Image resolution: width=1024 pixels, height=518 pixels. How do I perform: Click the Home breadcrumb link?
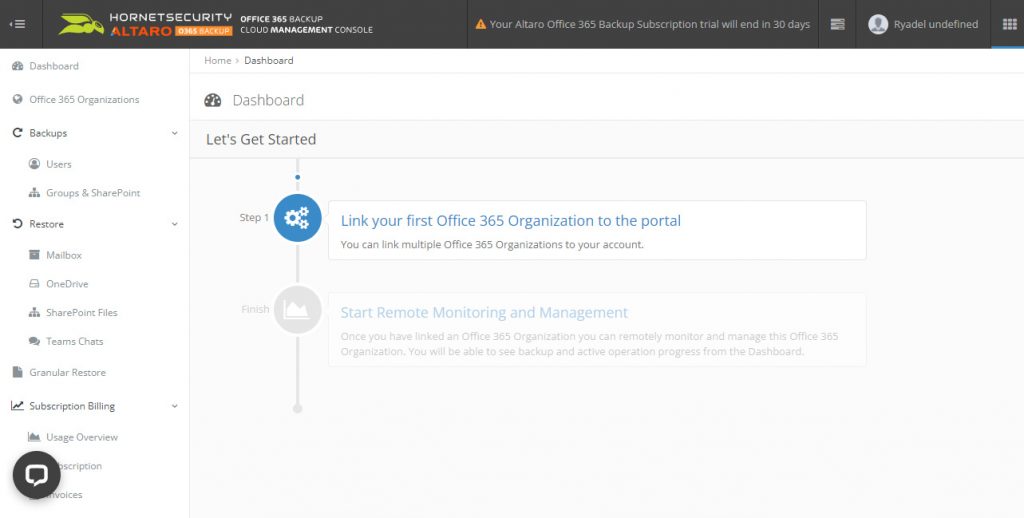click(x=217, y=60)
